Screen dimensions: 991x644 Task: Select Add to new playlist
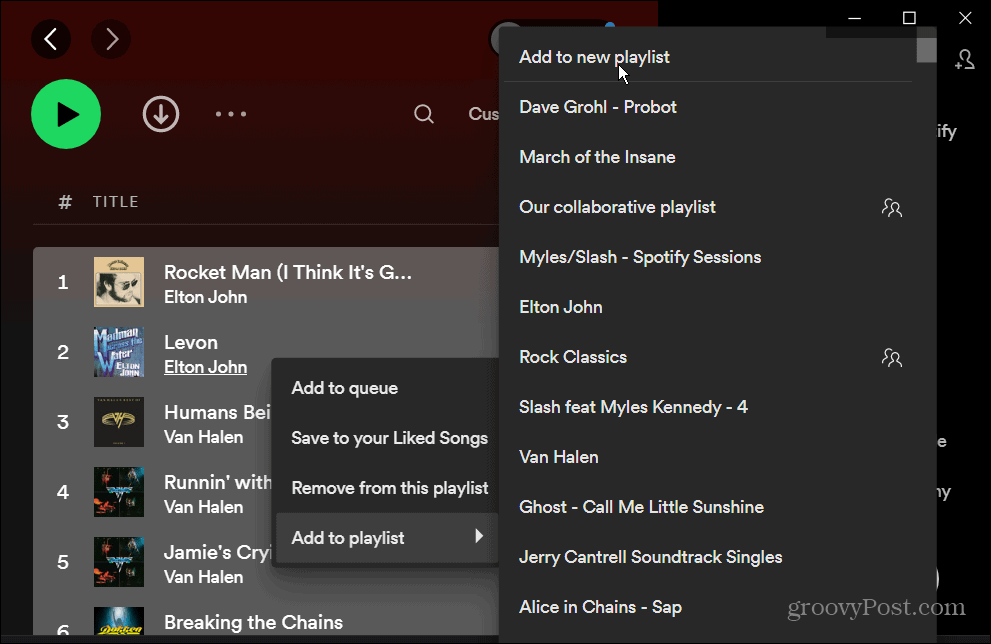click(x=594, y=57)
